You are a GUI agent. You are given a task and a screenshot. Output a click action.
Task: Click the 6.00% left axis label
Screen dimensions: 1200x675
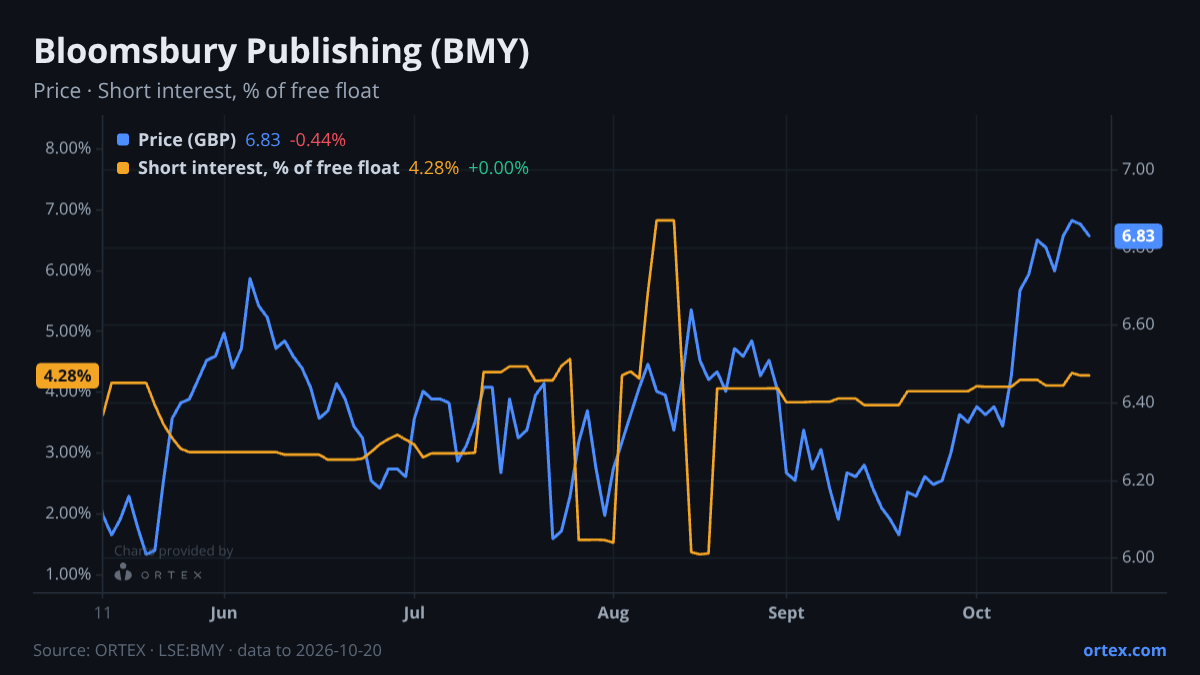67,270
